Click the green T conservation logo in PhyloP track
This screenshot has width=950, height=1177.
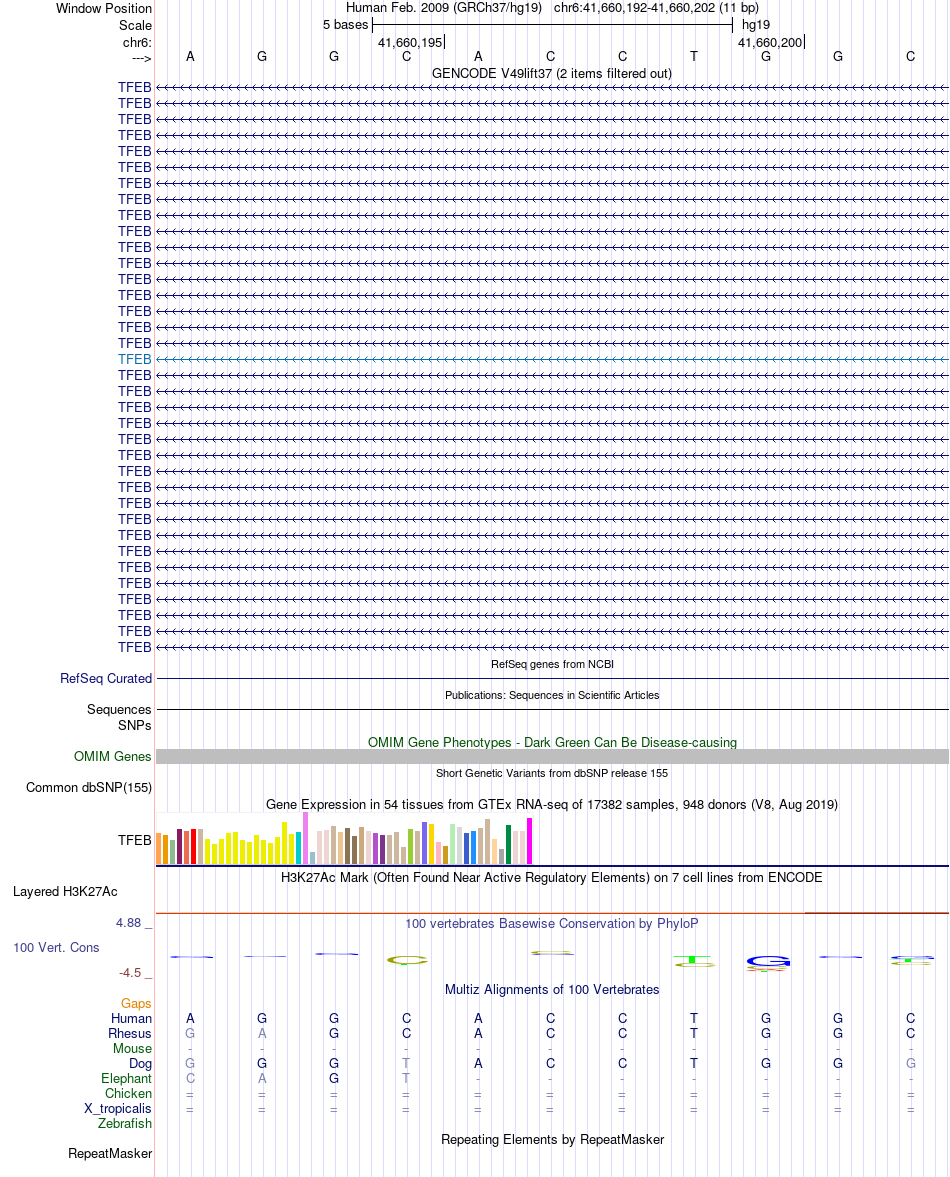[x=693, y=960]
